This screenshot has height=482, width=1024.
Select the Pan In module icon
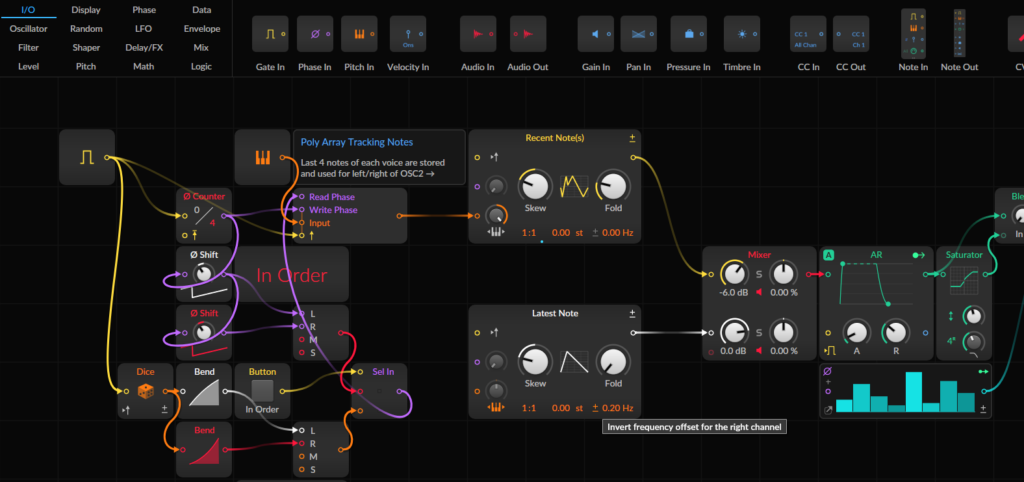point(638,34)
